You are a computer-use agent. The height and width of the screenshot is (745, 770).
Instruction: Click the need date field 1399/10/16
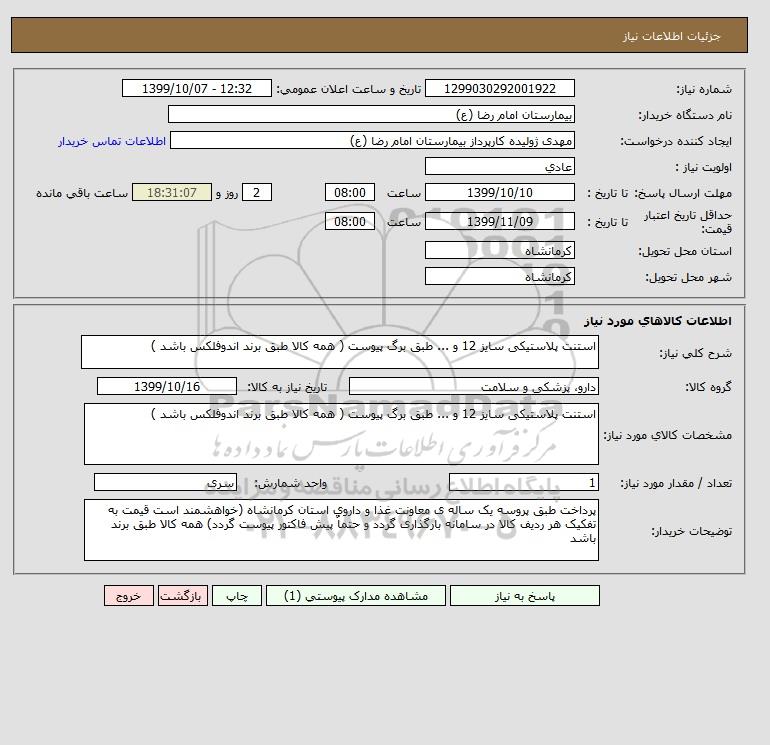167,386
